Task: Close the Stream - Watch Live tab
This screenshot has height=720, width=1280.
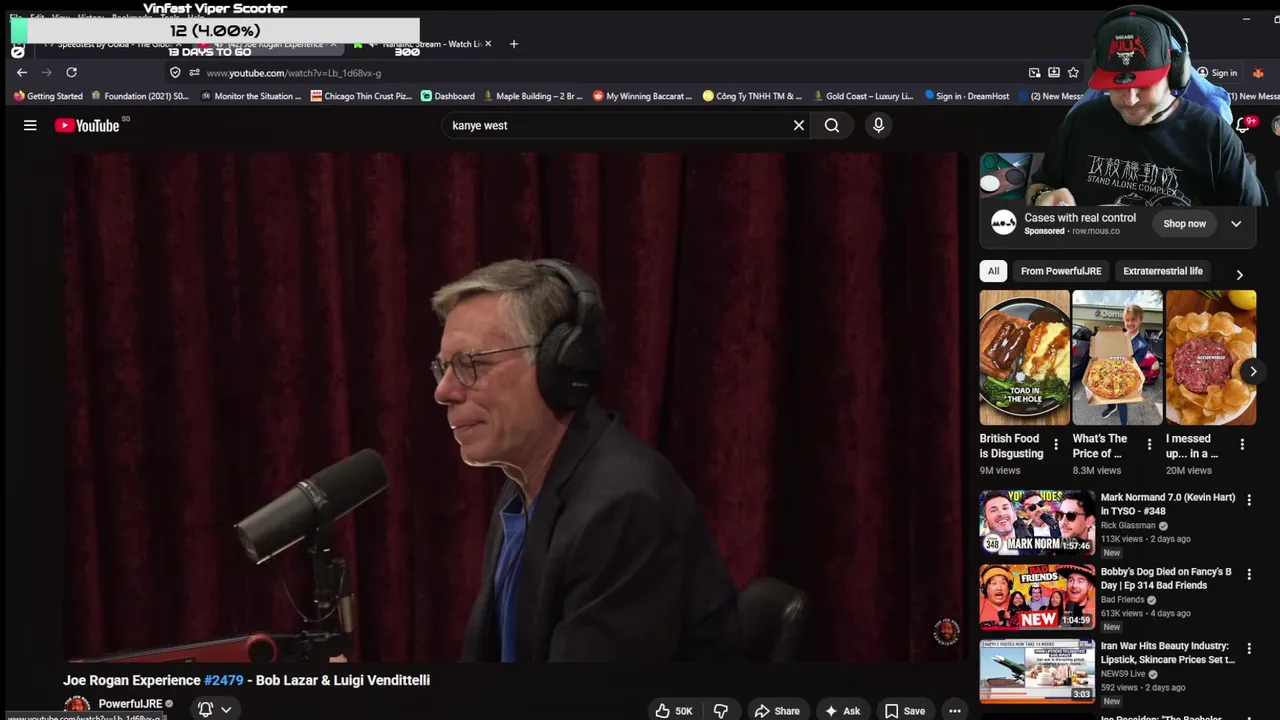Action: (488, 44)
